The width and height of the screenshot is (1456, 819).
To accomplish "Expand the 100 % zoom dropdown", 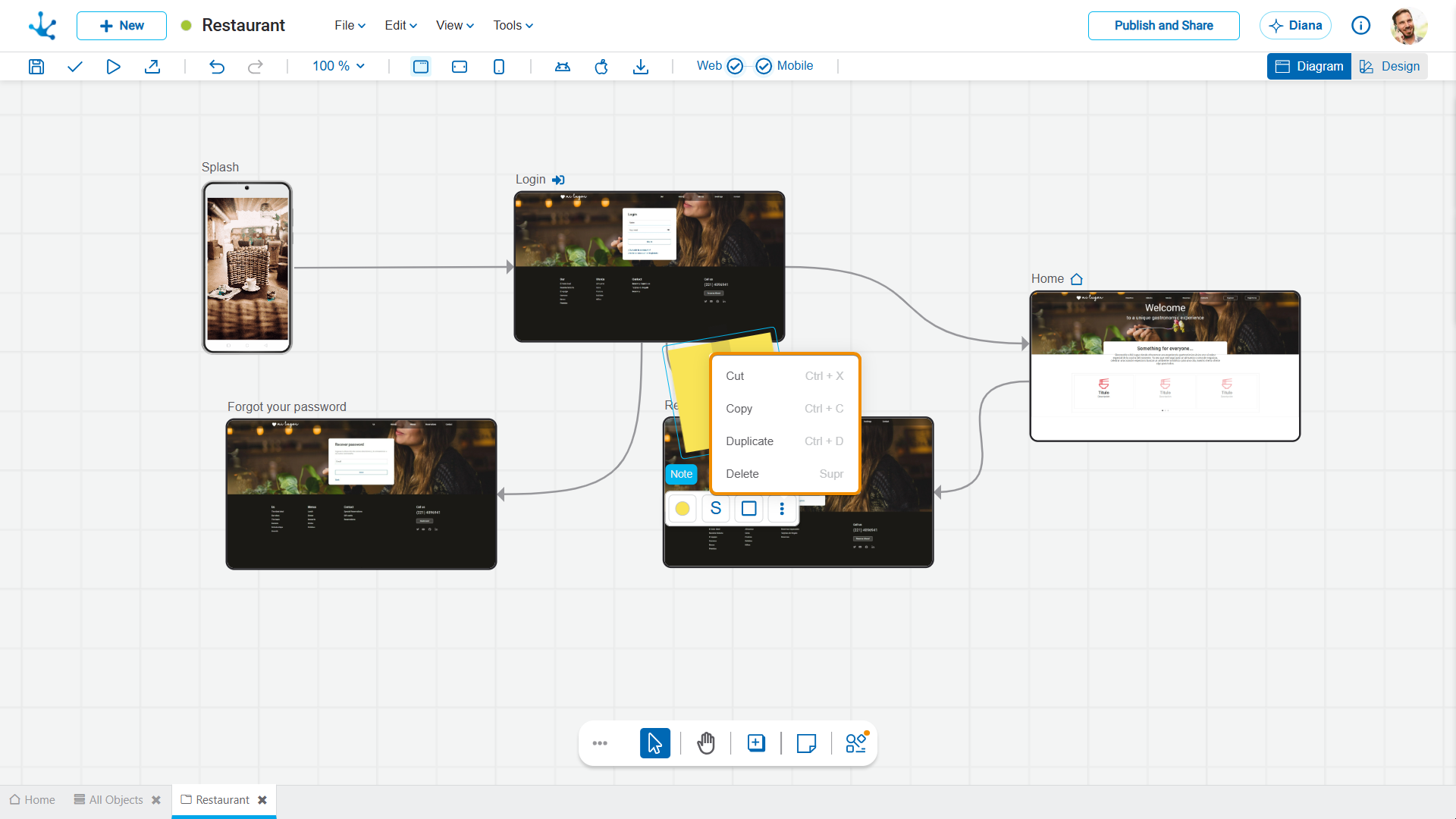I will 339,66.
